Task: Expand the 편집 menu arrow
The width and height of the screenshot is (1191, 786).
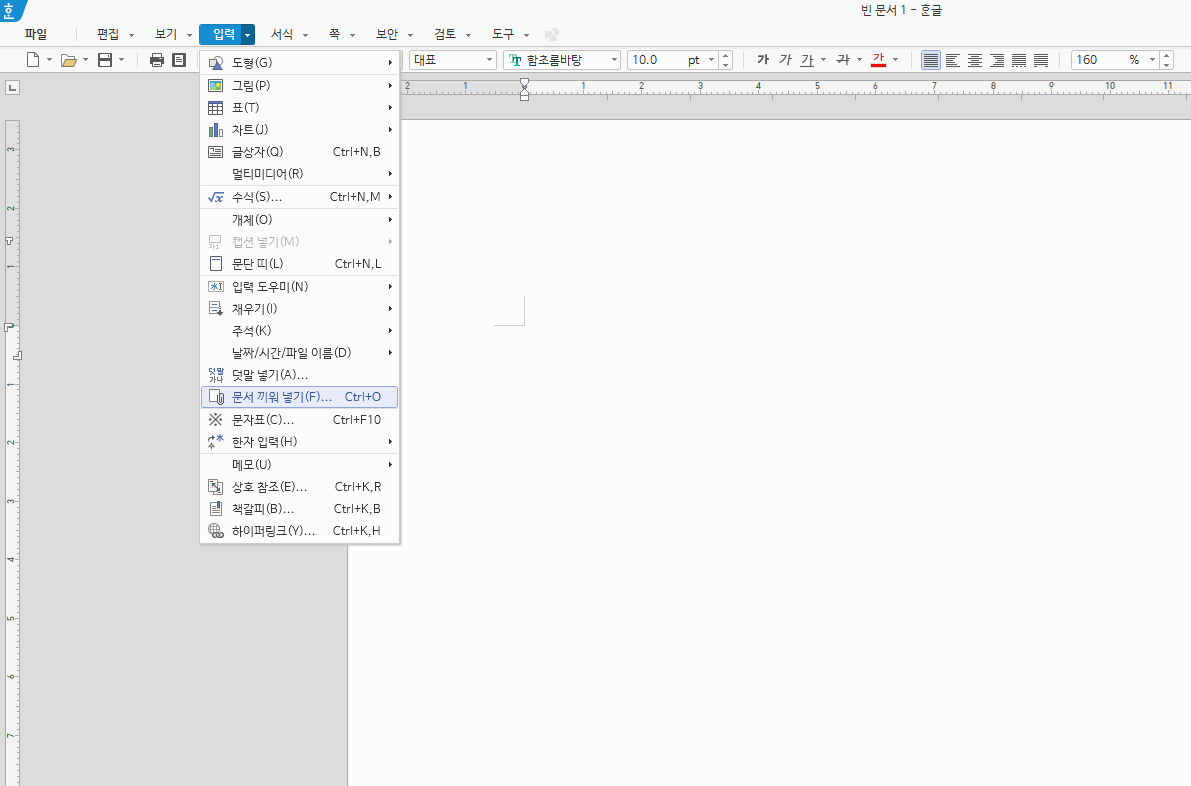Action: 131,35
